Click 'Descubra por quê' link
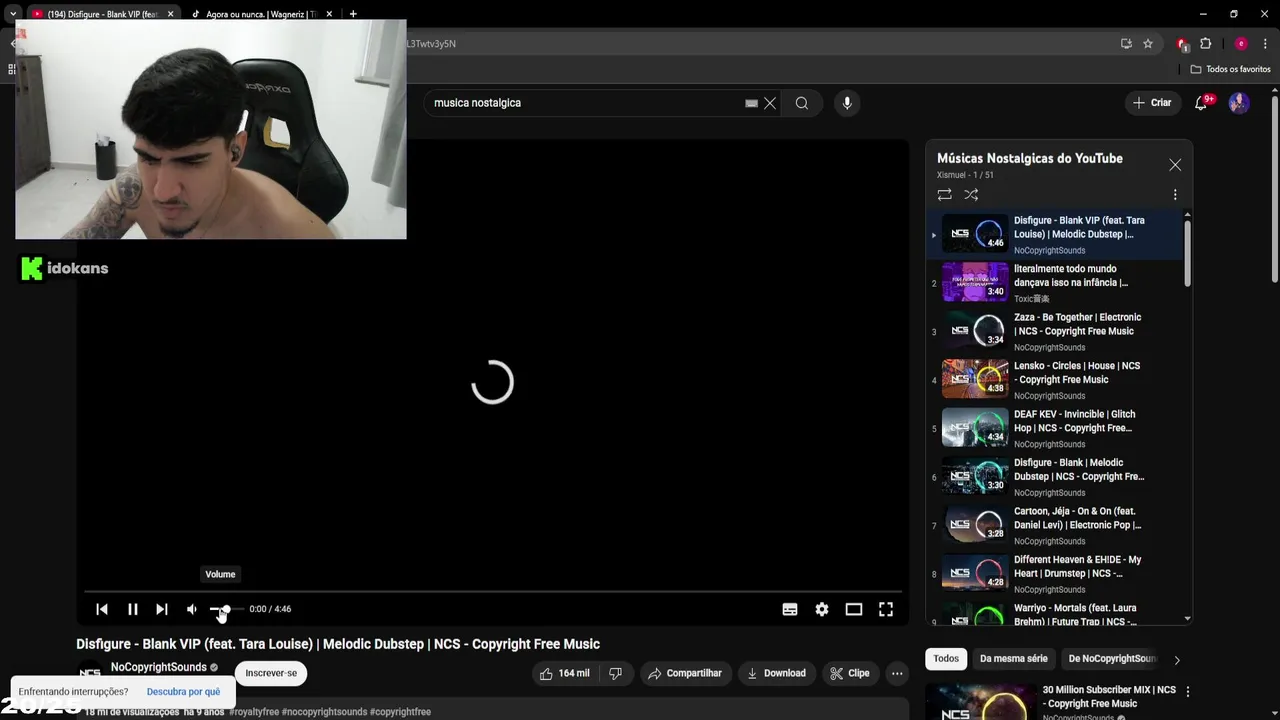 click(183, 692)
